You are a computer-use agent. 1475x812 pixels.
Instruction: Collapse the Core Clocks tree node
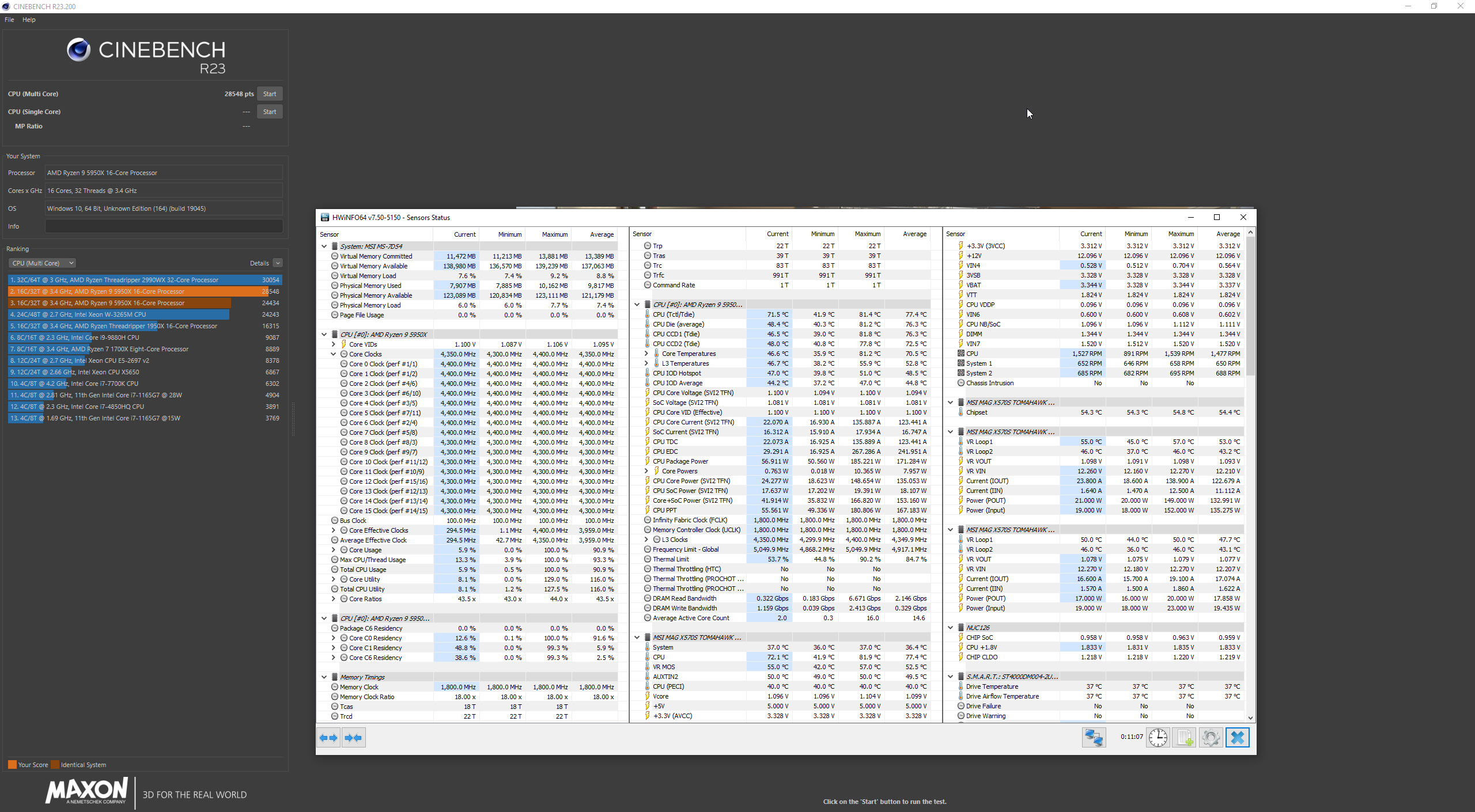point(334,354)
